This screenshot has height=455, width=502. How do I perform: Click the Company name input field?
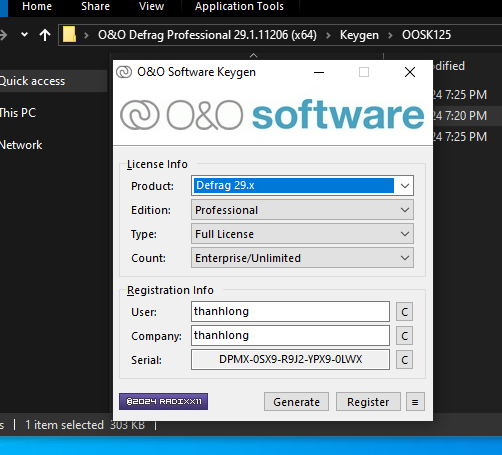290,336
